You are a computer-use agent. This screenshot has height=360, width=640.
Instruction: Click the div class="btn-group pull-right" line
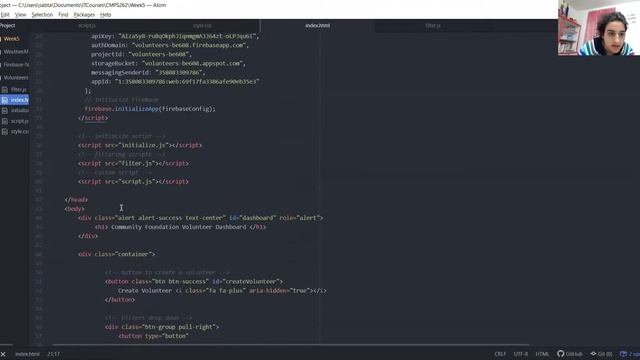(x=162, y=327)
